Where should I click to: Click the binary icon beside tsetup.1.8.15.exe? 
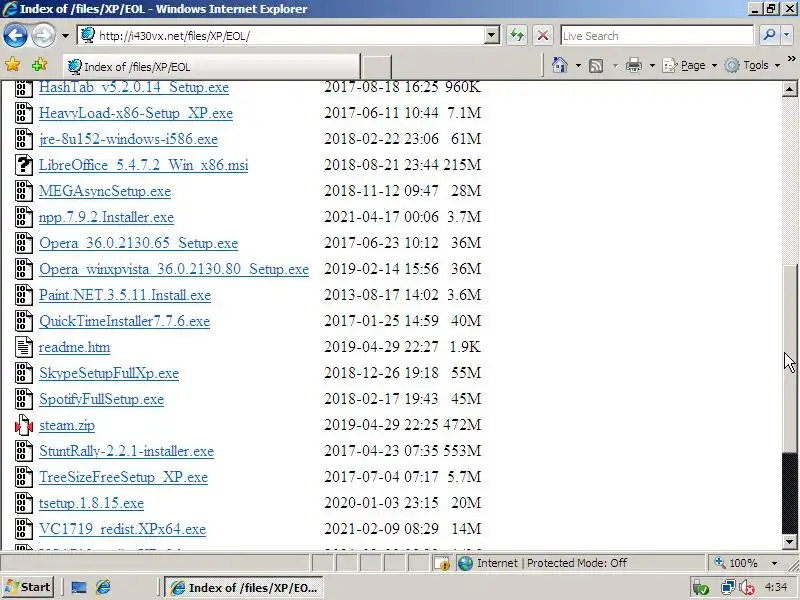(x=23, y=503)
